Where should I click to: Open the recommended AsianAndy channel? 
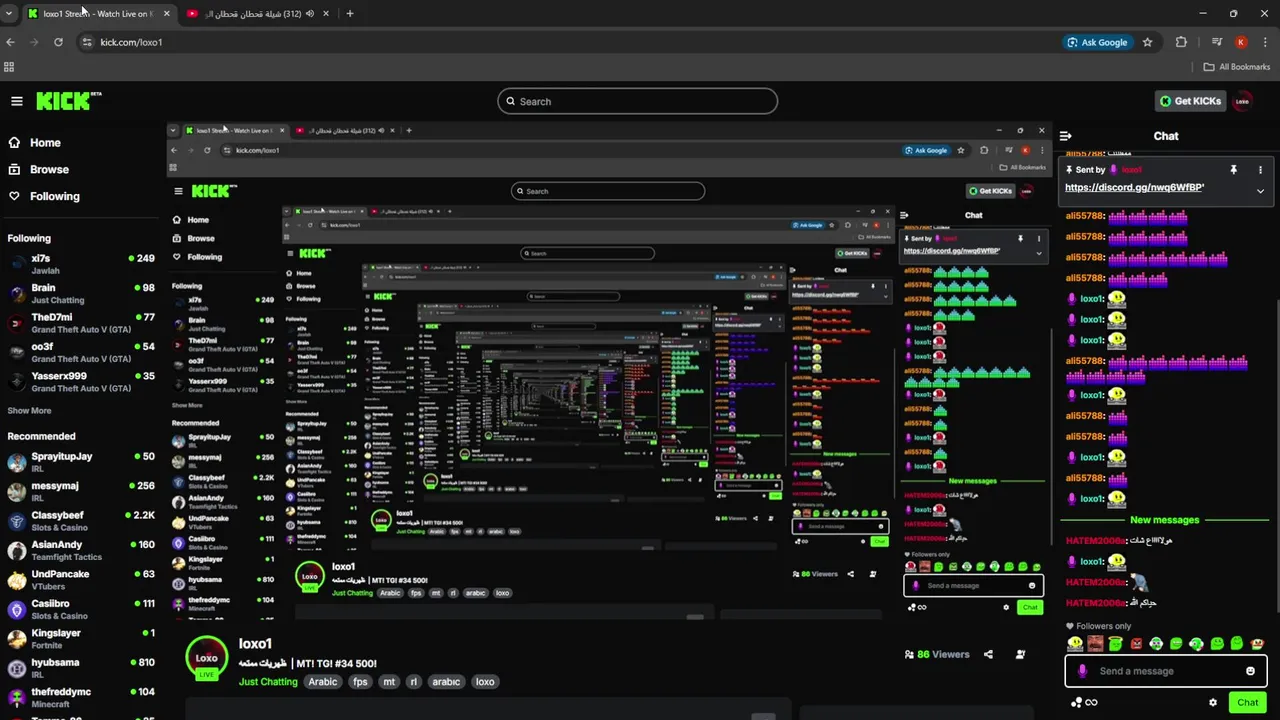(80, 550)
